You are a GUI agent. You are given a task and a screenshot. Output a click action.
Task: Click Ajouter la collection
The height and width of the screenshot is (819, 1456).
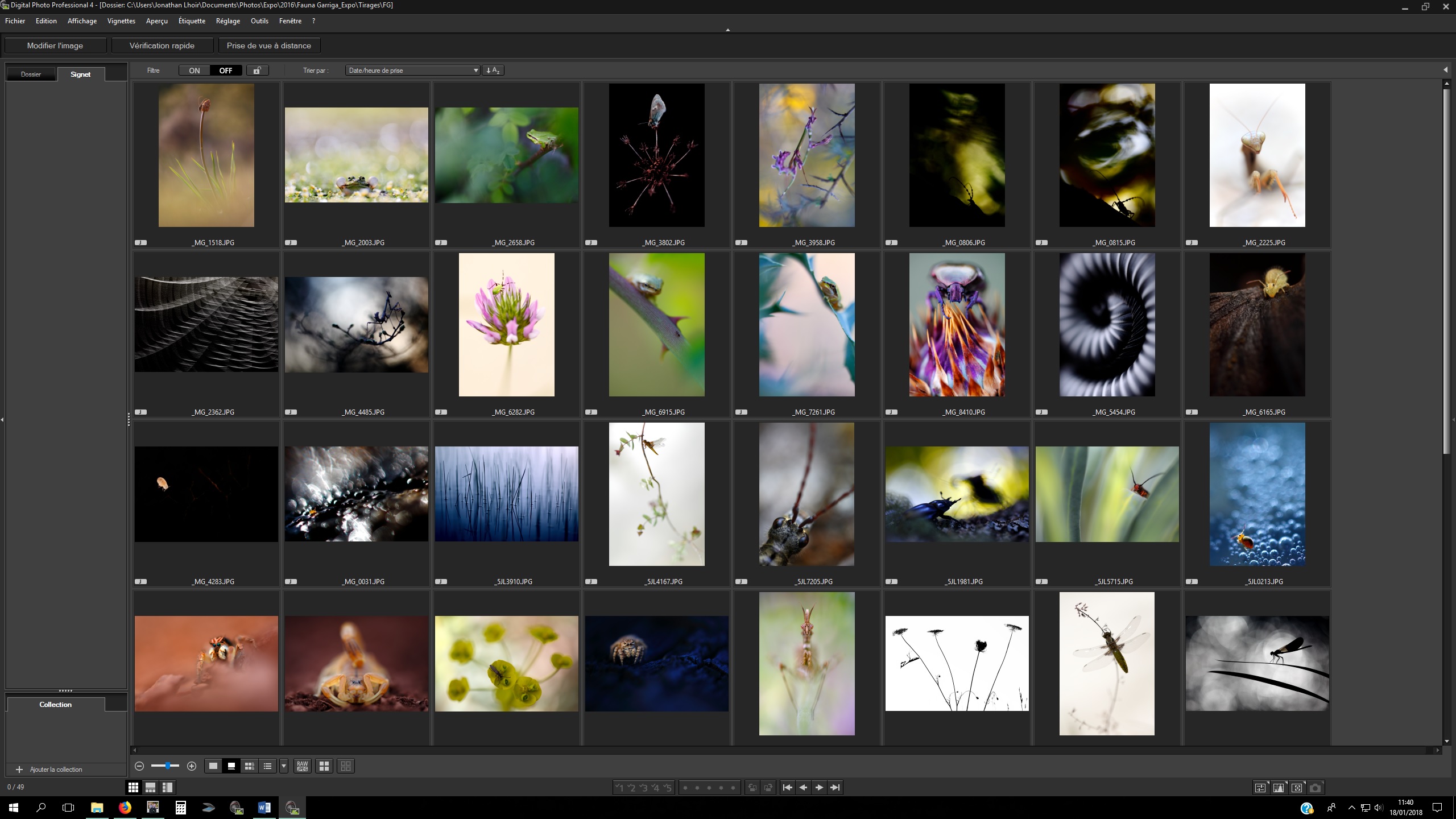(x=50, y=770)
